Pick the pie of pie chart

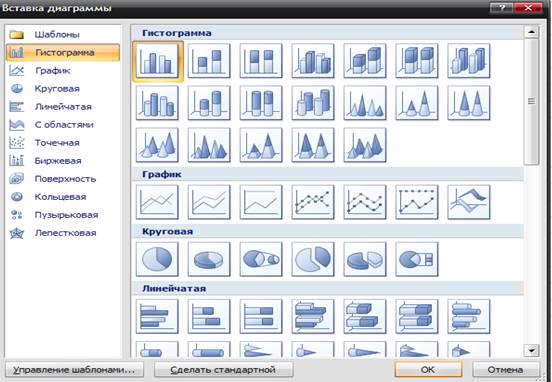pos(261,259)
